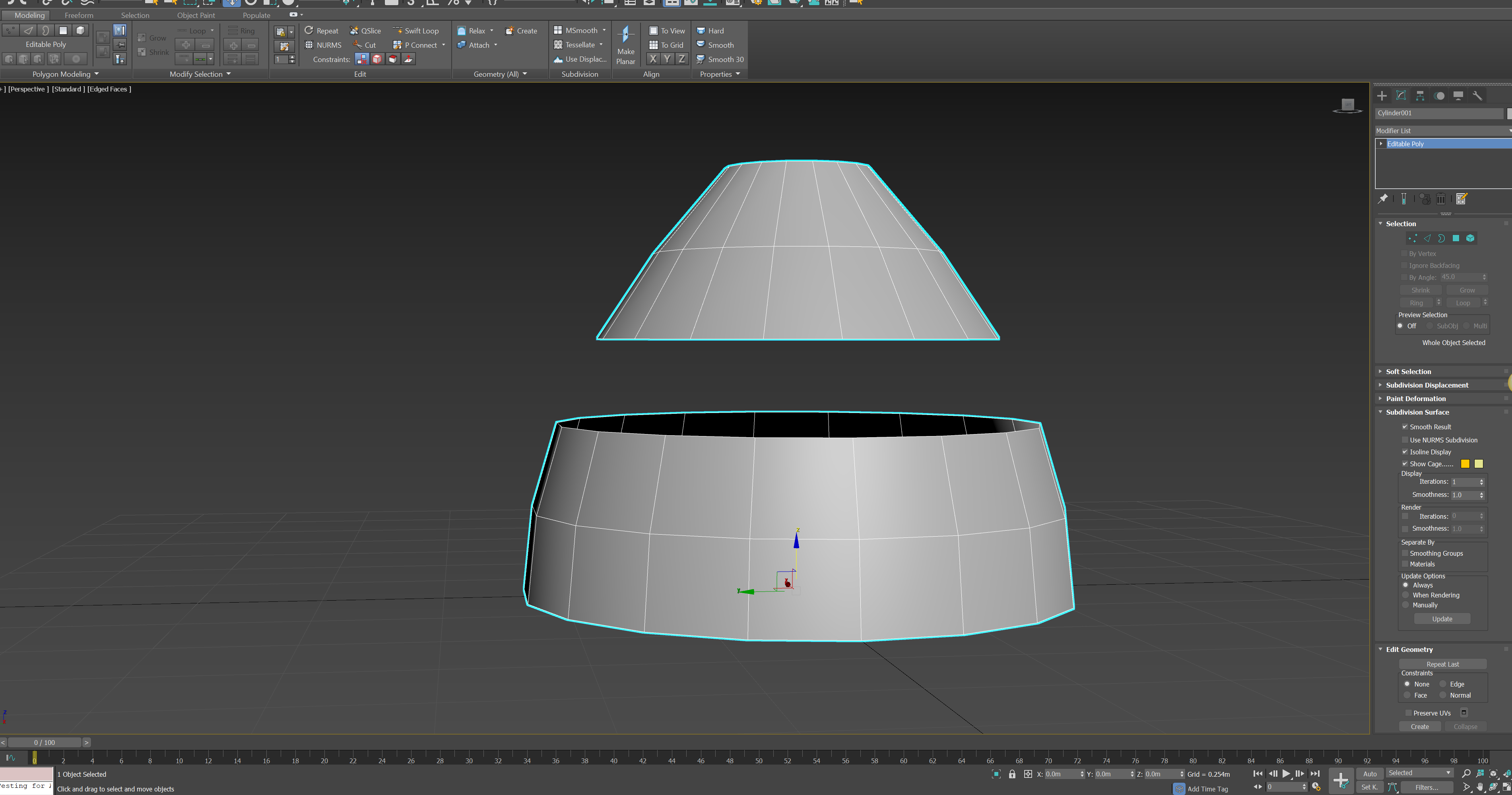
Task: Collapse the Subdivision Surface rollout
Action: (1380, 412)
